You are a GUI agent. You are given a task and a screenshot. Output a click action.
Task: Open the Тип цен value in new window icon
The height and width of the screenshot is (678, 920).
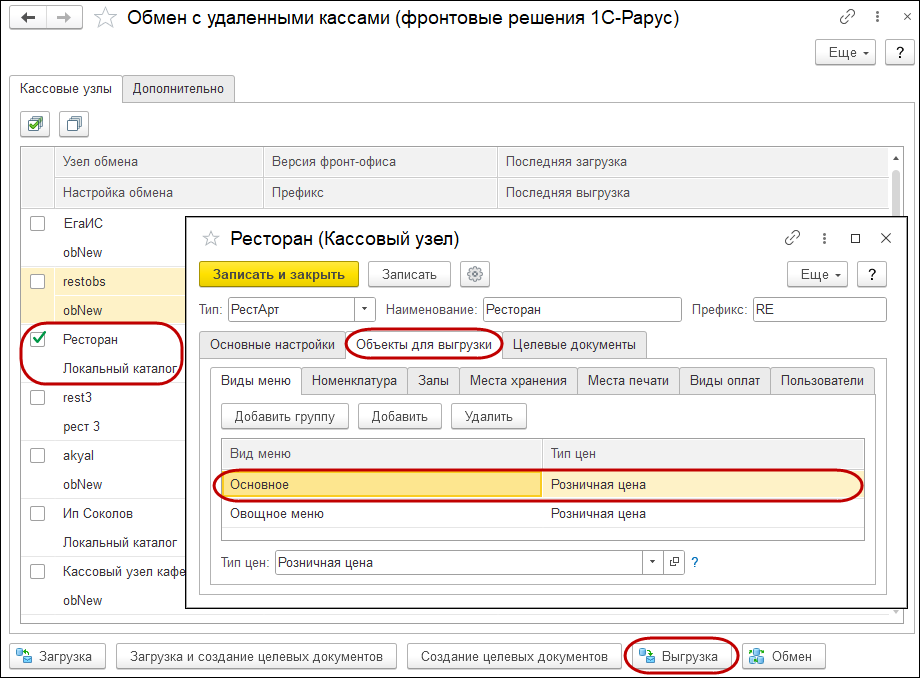pyautogui.click(x=674, y=562)
